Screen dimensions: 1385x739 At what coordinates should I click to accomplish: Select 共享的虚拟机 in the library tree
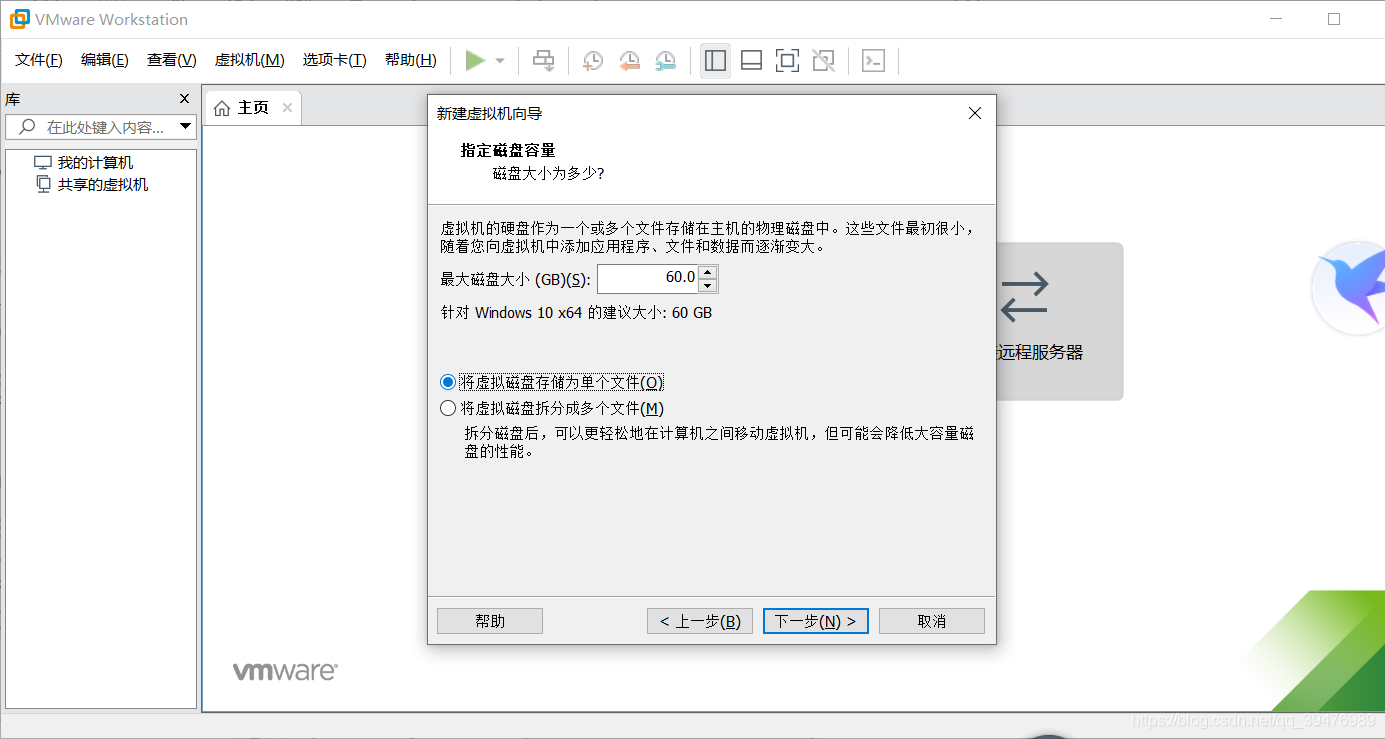pyautogui.click(x=92, y=185)
